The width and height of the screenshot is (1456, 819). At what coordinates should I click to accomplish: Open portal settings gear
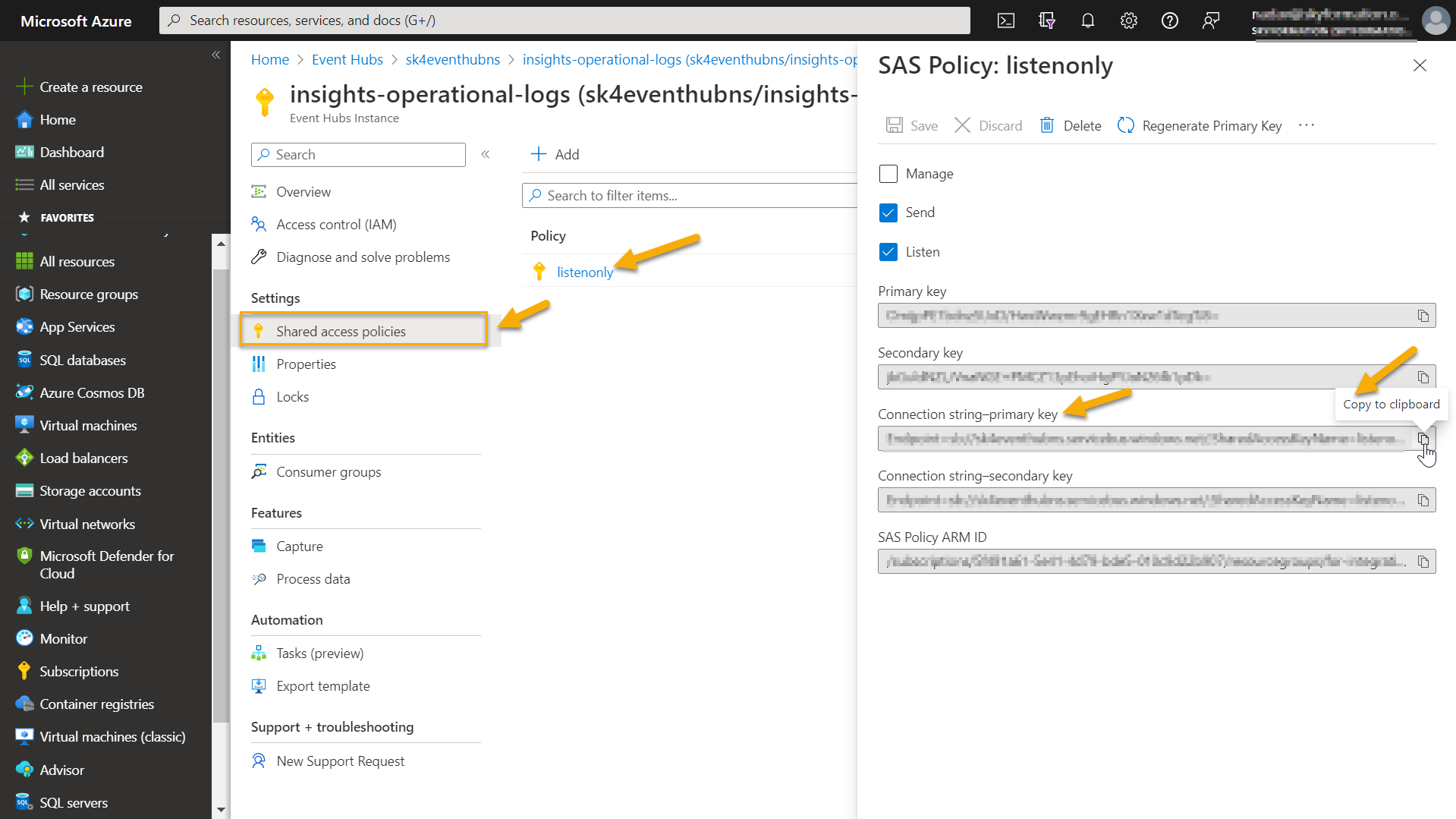(x=1129, y=20)
